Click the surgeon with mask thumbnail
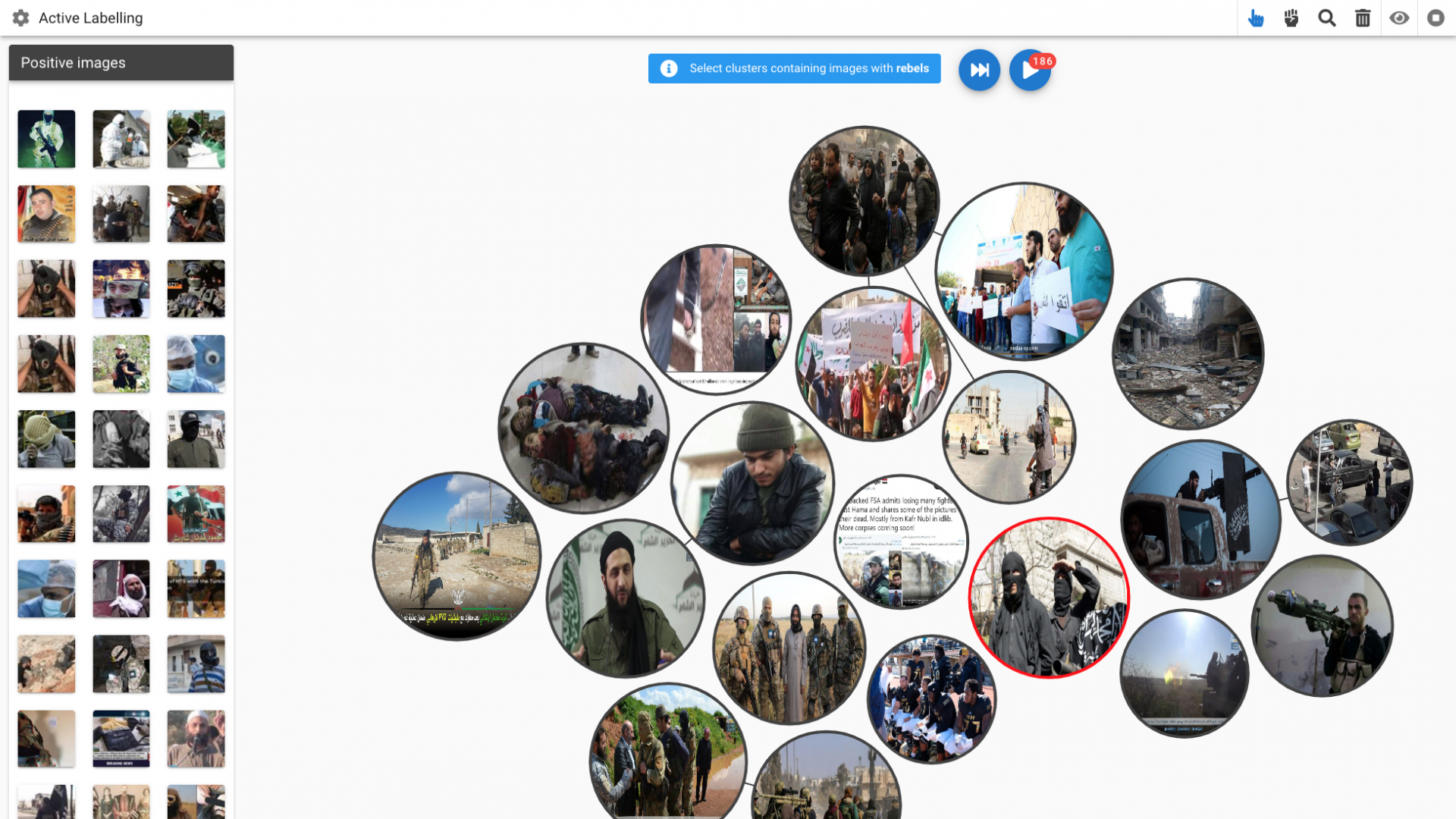Viewport: 1456px width, 819px height. click(x=196, y=364)
